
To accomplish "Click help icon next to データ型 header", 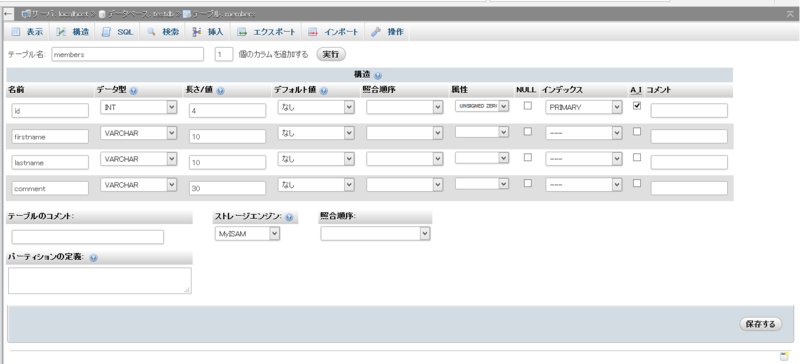I will (134, 91).
